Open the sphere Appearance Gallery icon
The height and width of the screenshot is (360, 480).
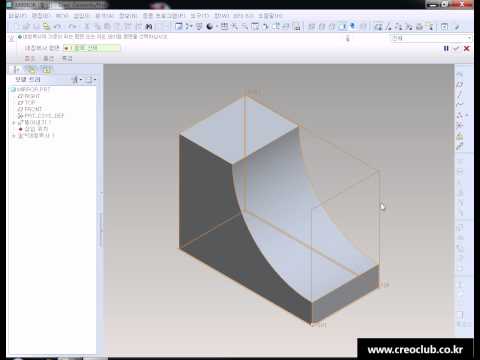210,27
